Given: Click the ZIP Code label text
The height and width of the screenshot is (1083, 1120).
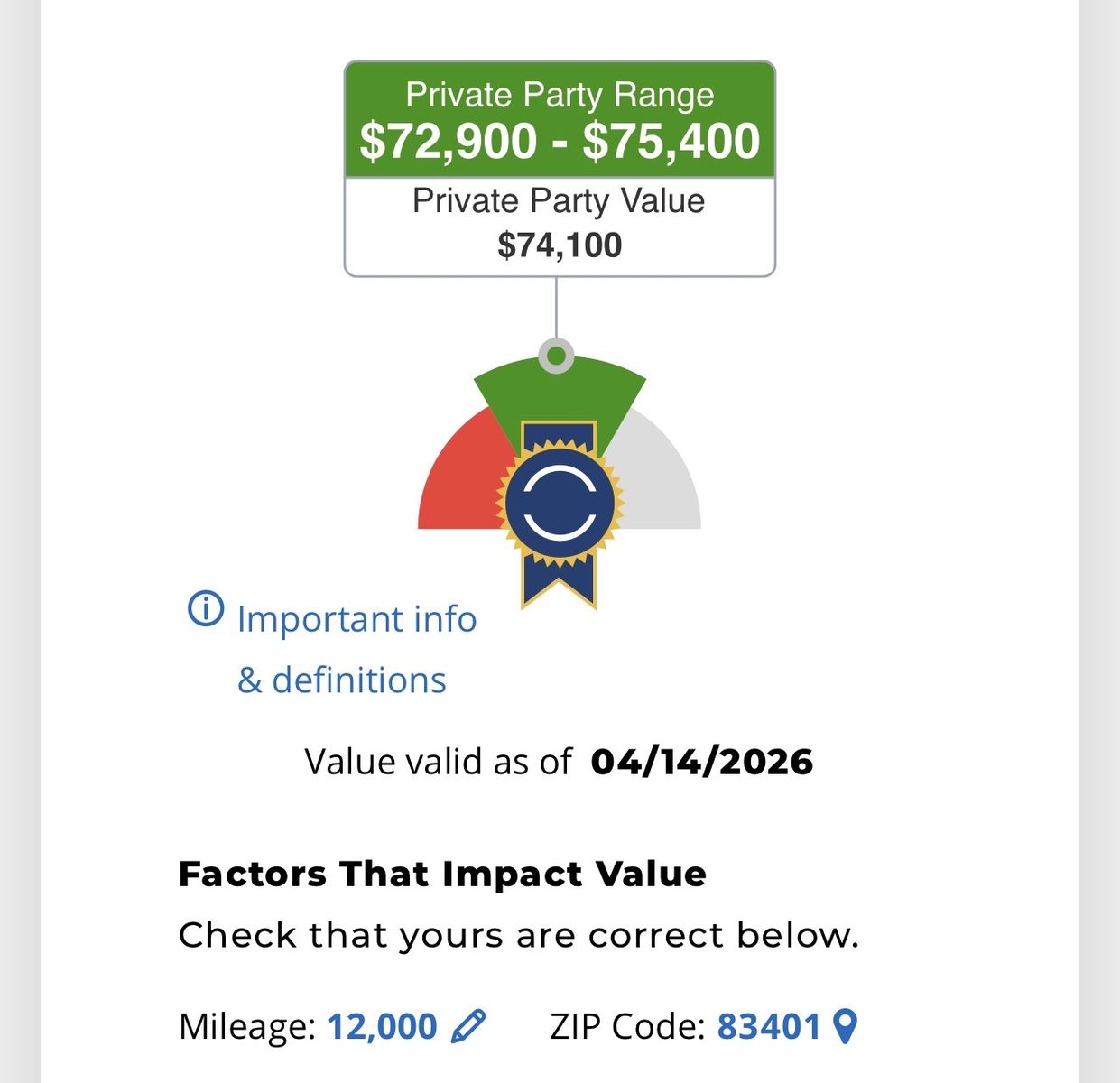Looking at the screenshot, I should 627,1027.
